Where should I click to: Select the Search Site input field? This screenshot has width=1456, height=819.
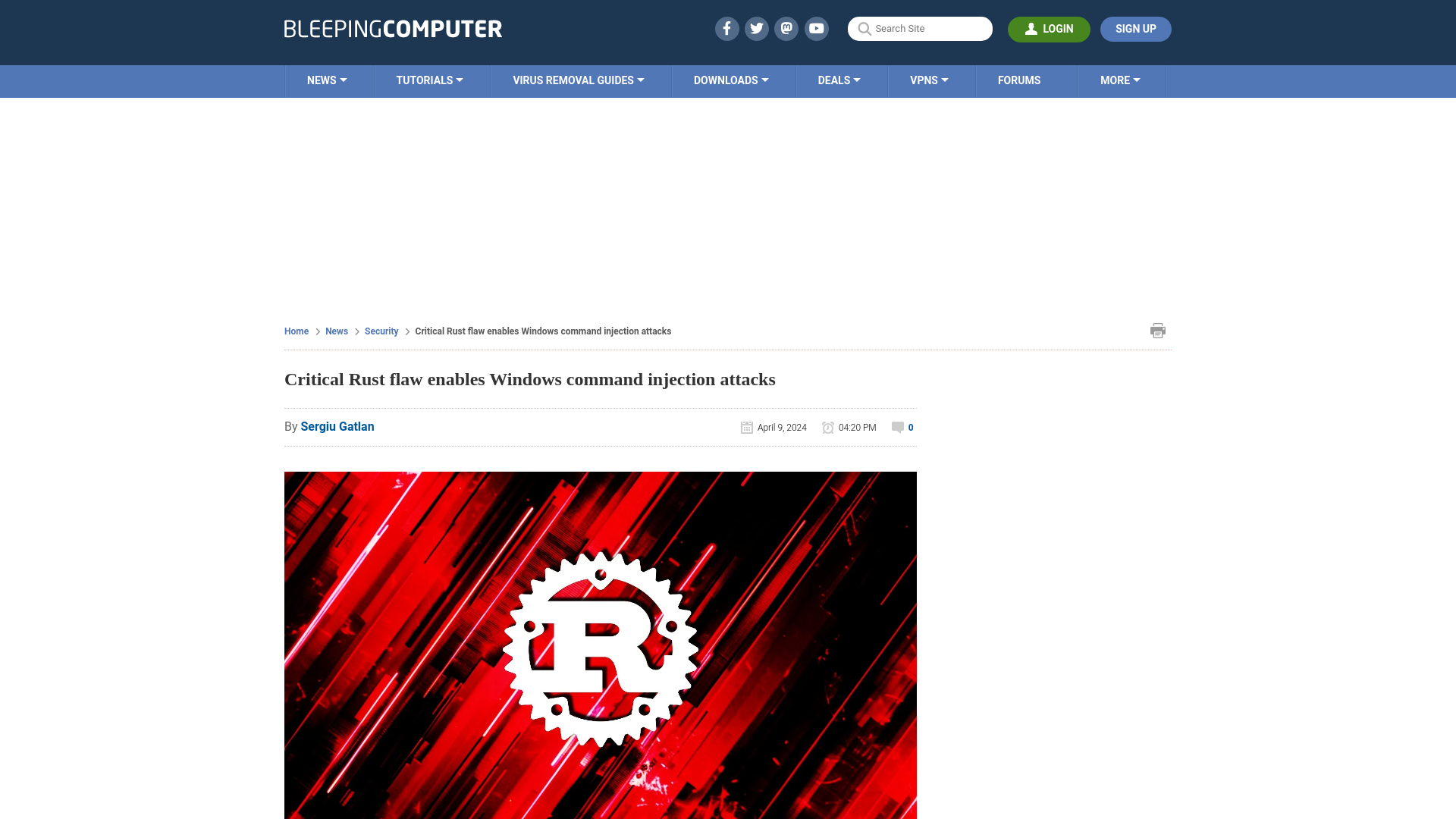pos(920,29)
